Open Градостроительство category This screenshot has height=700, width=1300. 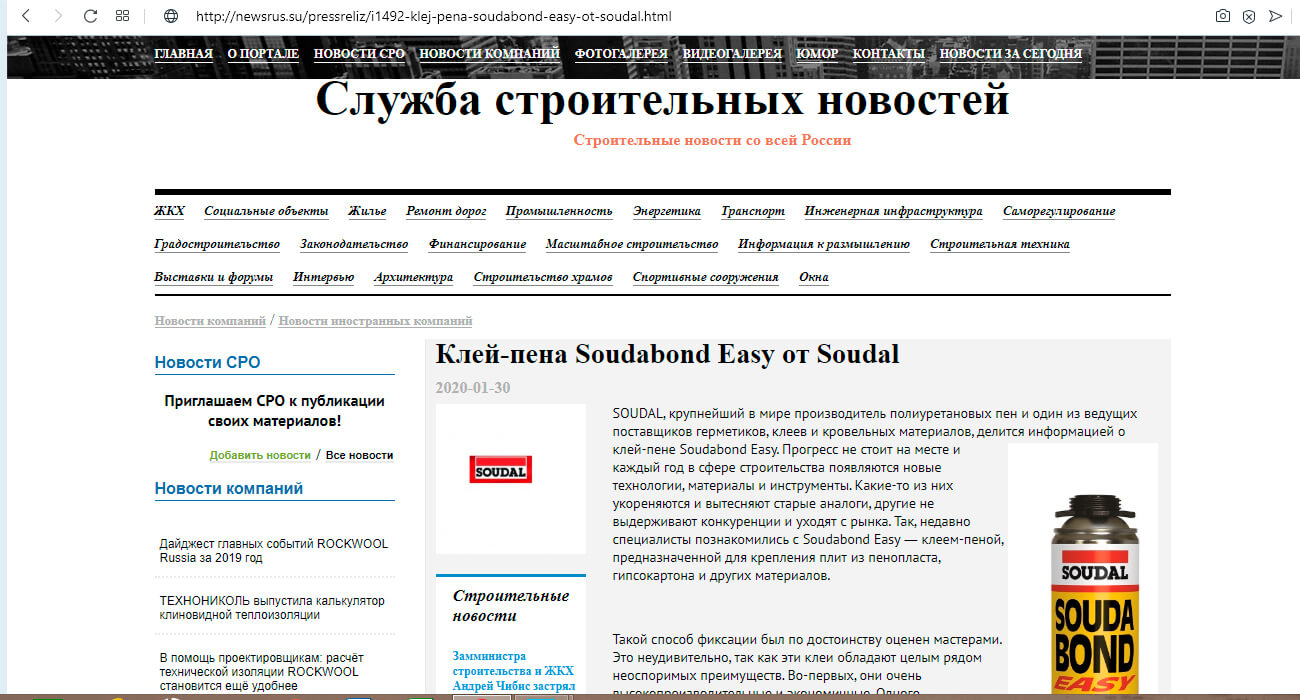217,244
